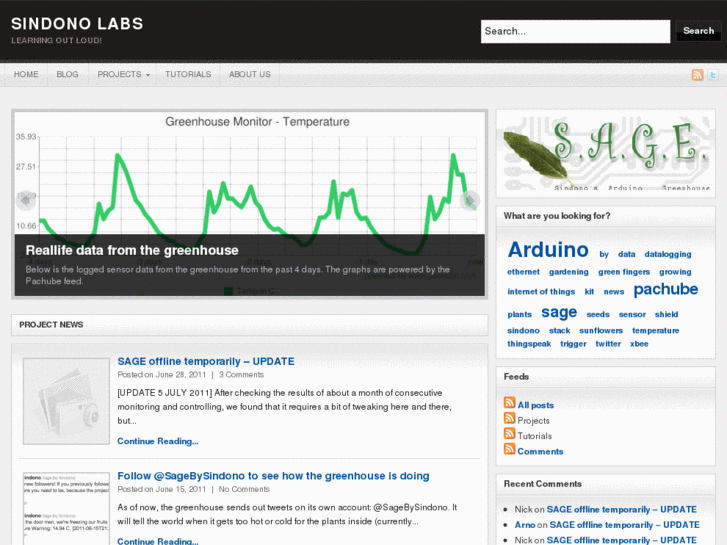The height and width of the screenshot is (545, 727).
Task: Select the seeds tag
Action: coord(598,314)
